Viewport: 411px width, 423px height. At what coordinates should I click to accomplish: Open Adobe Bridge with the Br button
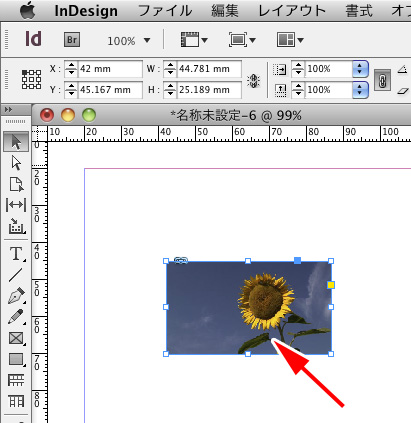coord(72,40)
